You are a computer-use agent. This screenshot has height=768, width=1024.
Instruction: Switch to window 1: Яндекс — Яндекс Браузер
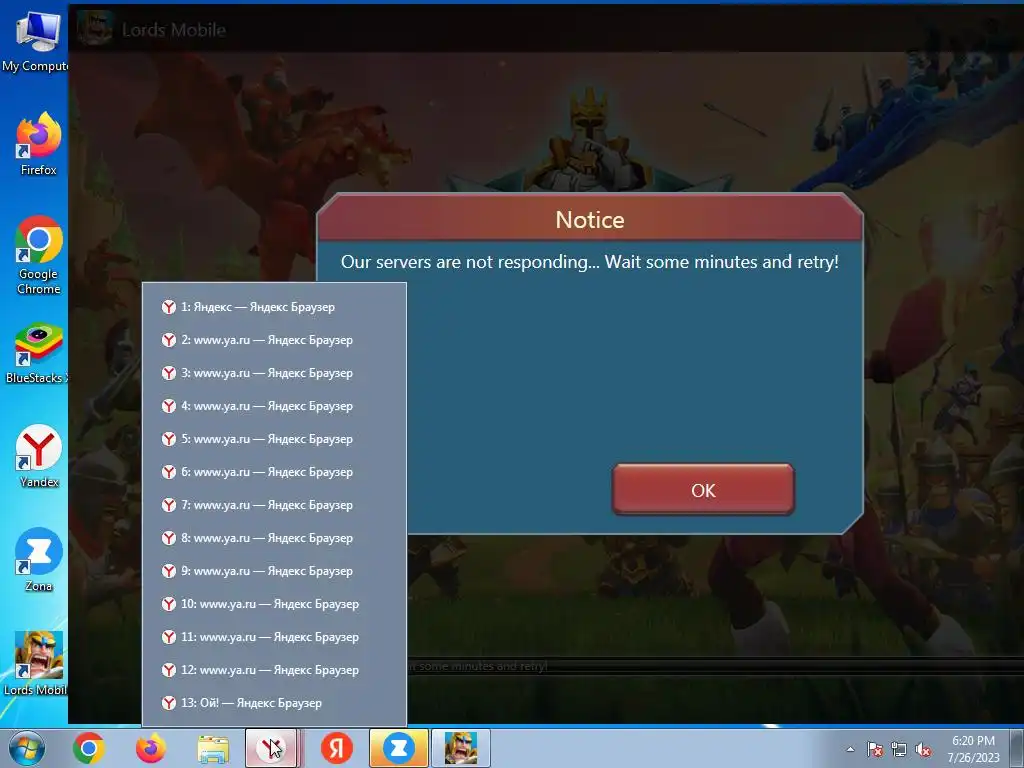pos(274,307)
